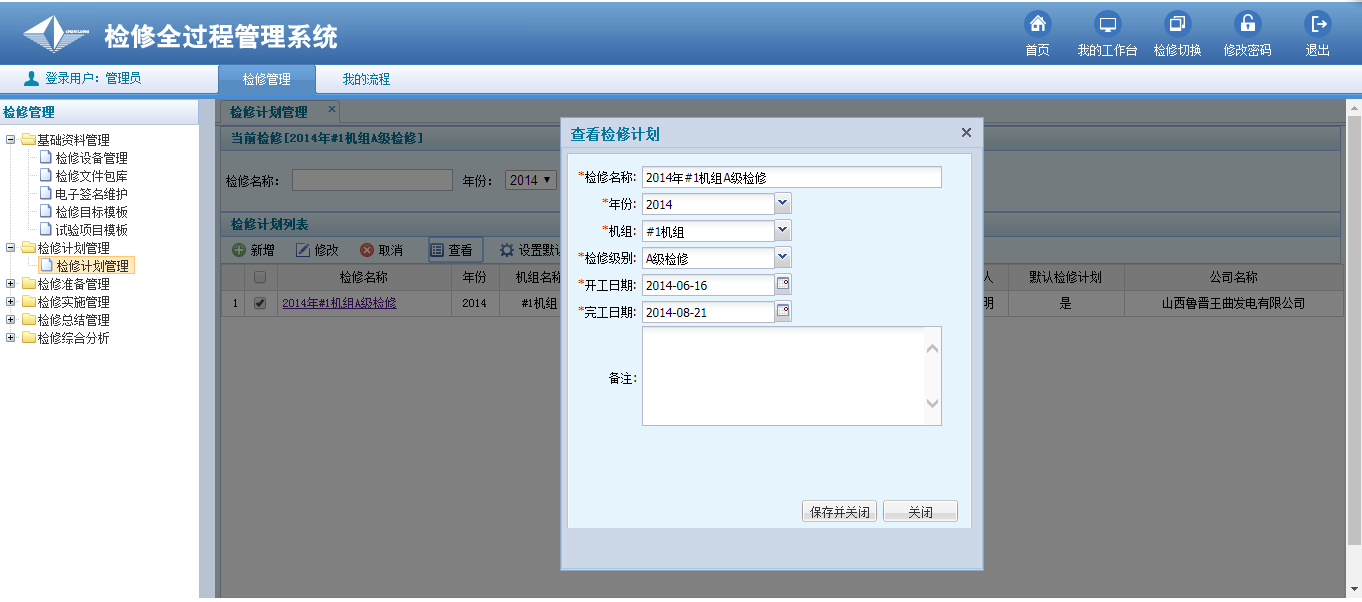Switch to the 我的流程 tab
Screen dimensions: 1362x602
366,79
